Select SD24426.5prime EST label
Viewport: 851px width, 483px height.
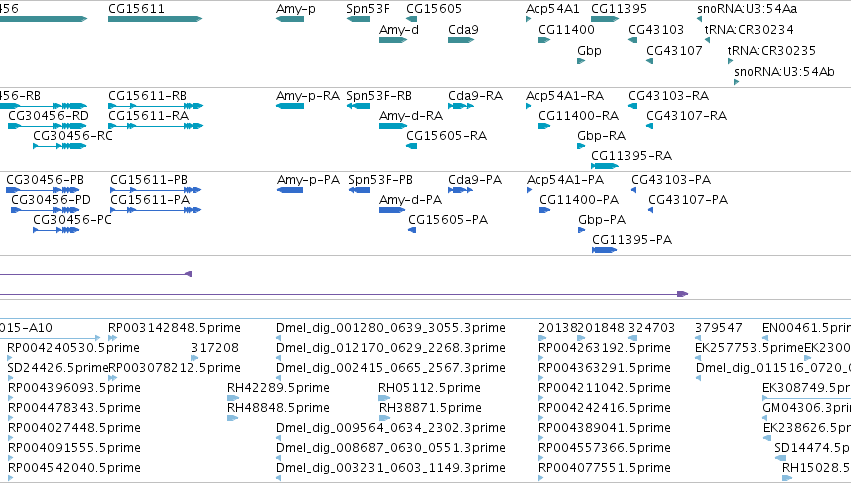coord(58,368)
